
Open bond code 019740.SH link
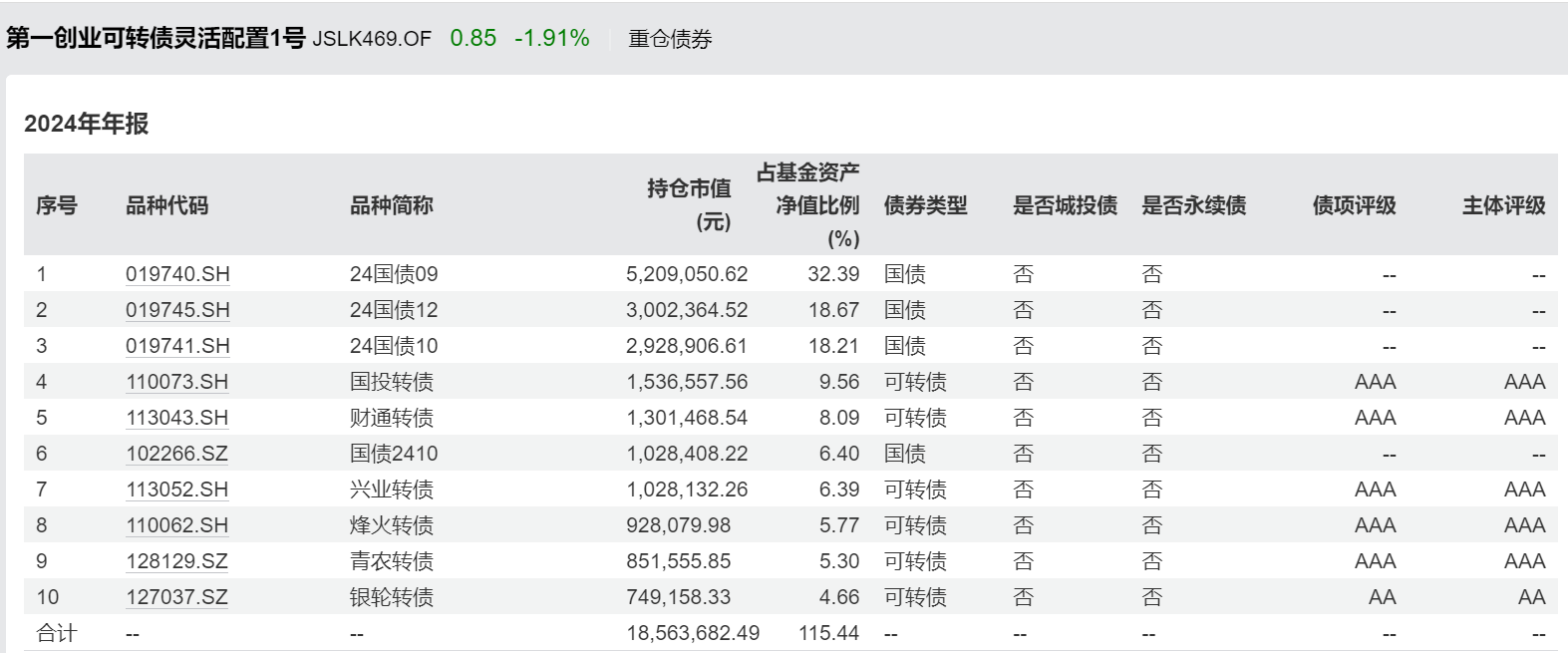pos(177,274)
